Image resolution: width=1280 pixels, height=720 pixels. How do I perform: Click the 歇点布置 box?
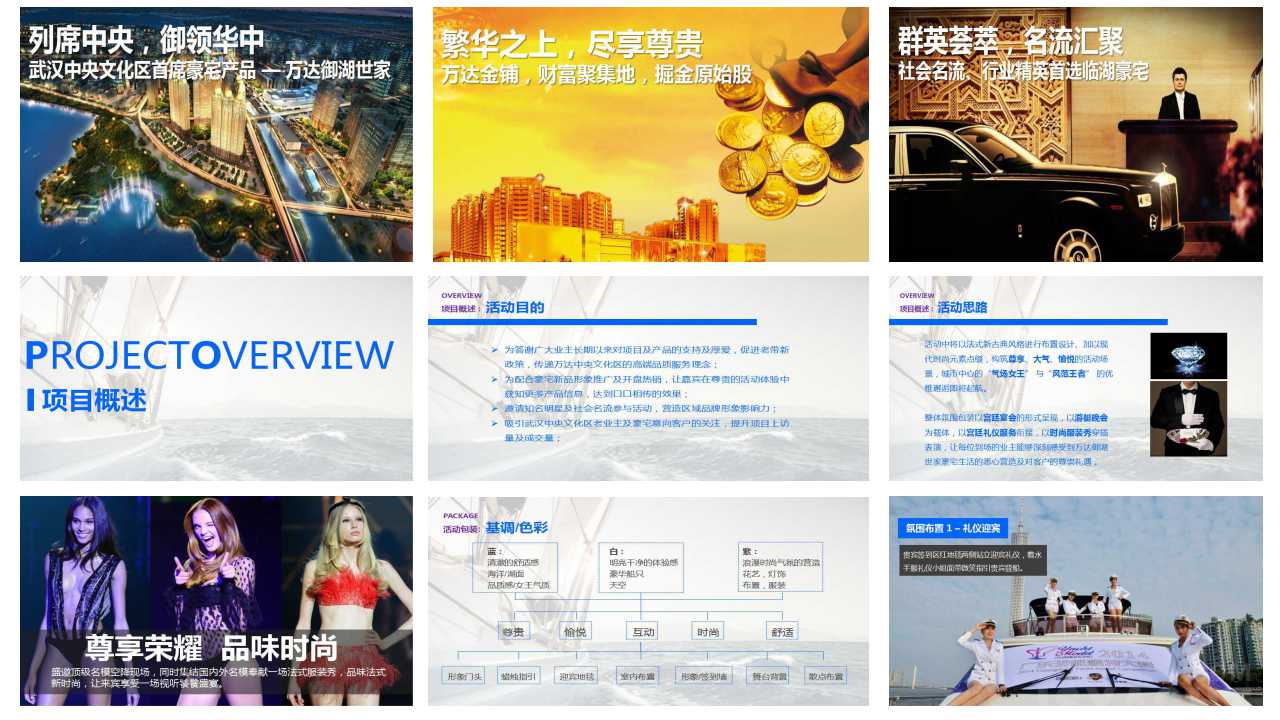tap(826, 676)
